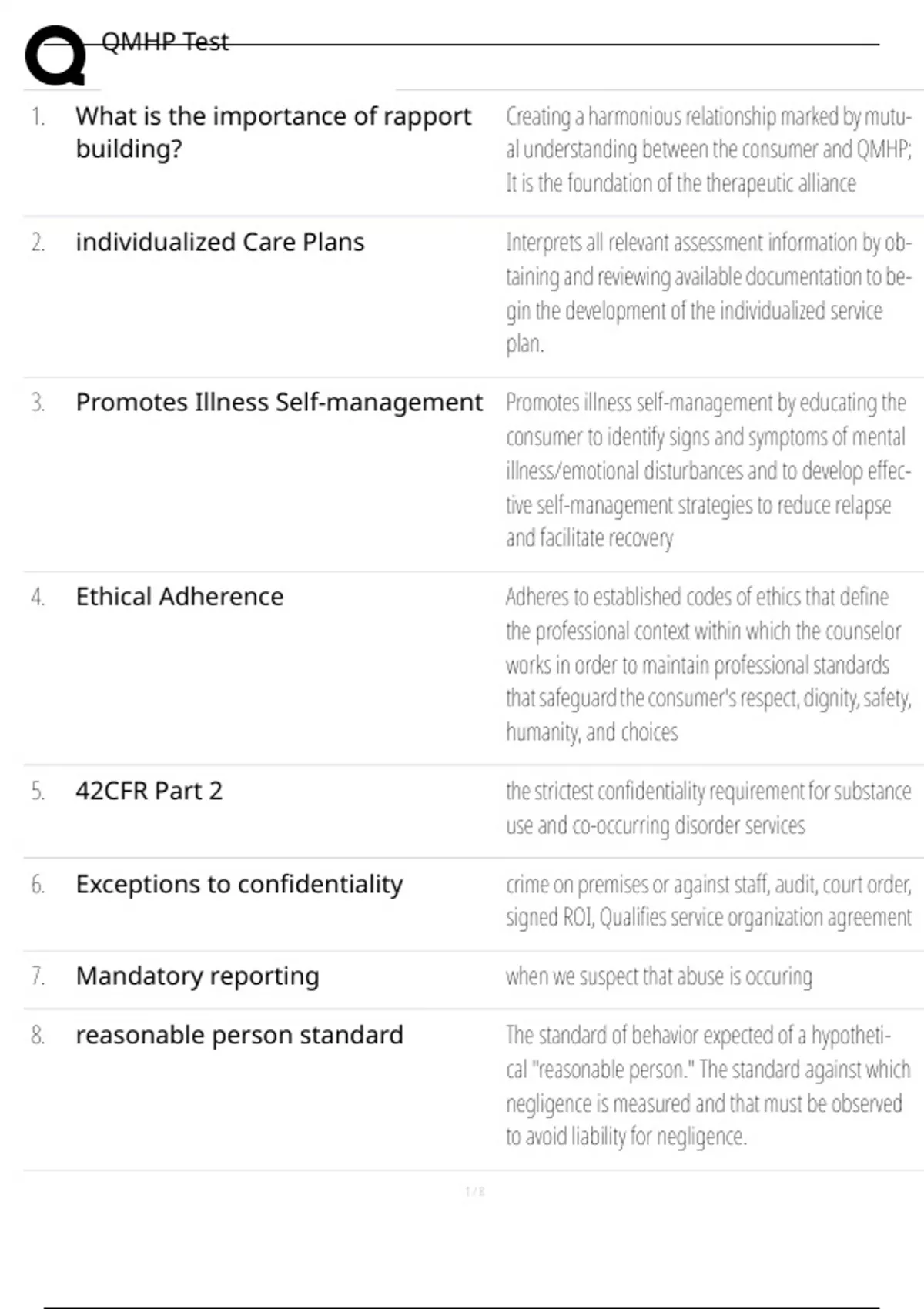The image size is (924, 1309).
Task: Select the negligence standard definition text
Action: [x=708, y=1086]
